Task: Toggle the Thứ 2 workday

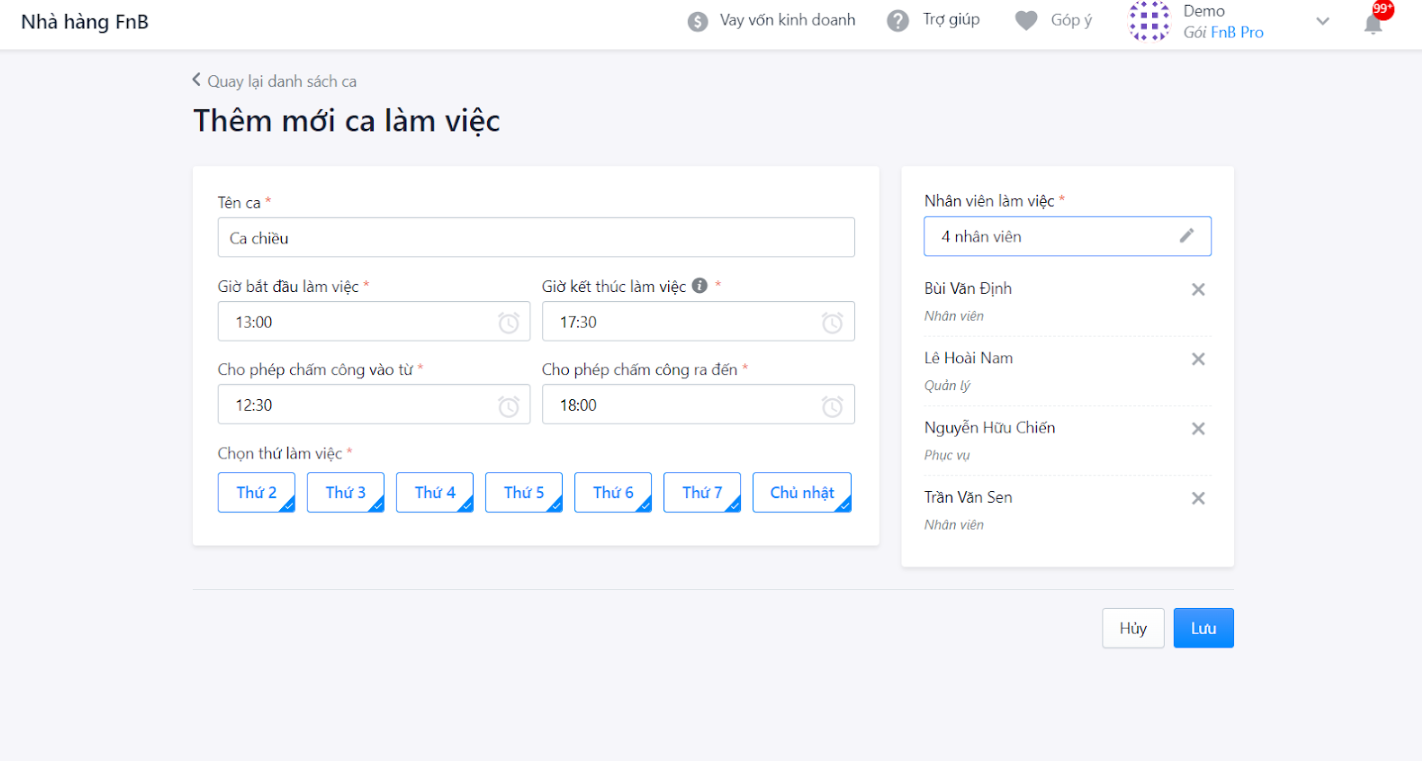Action: (257, 492)
